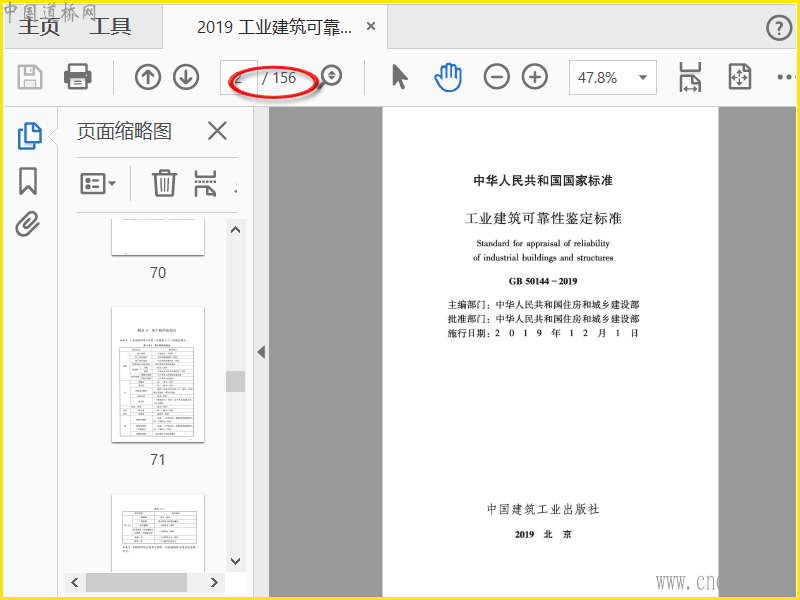Click the 页面缩略图 panel title

pyautogui.click(x=124, y=132)
